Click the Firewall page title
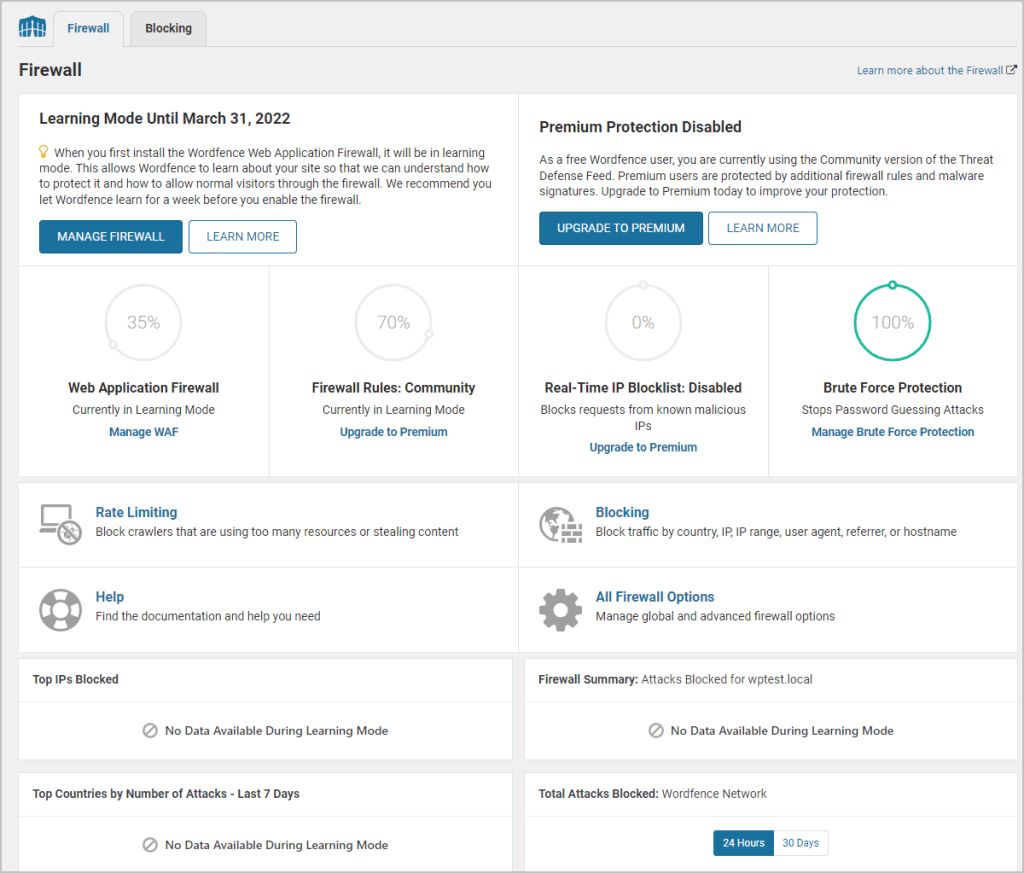 click(x=50, y=70)
